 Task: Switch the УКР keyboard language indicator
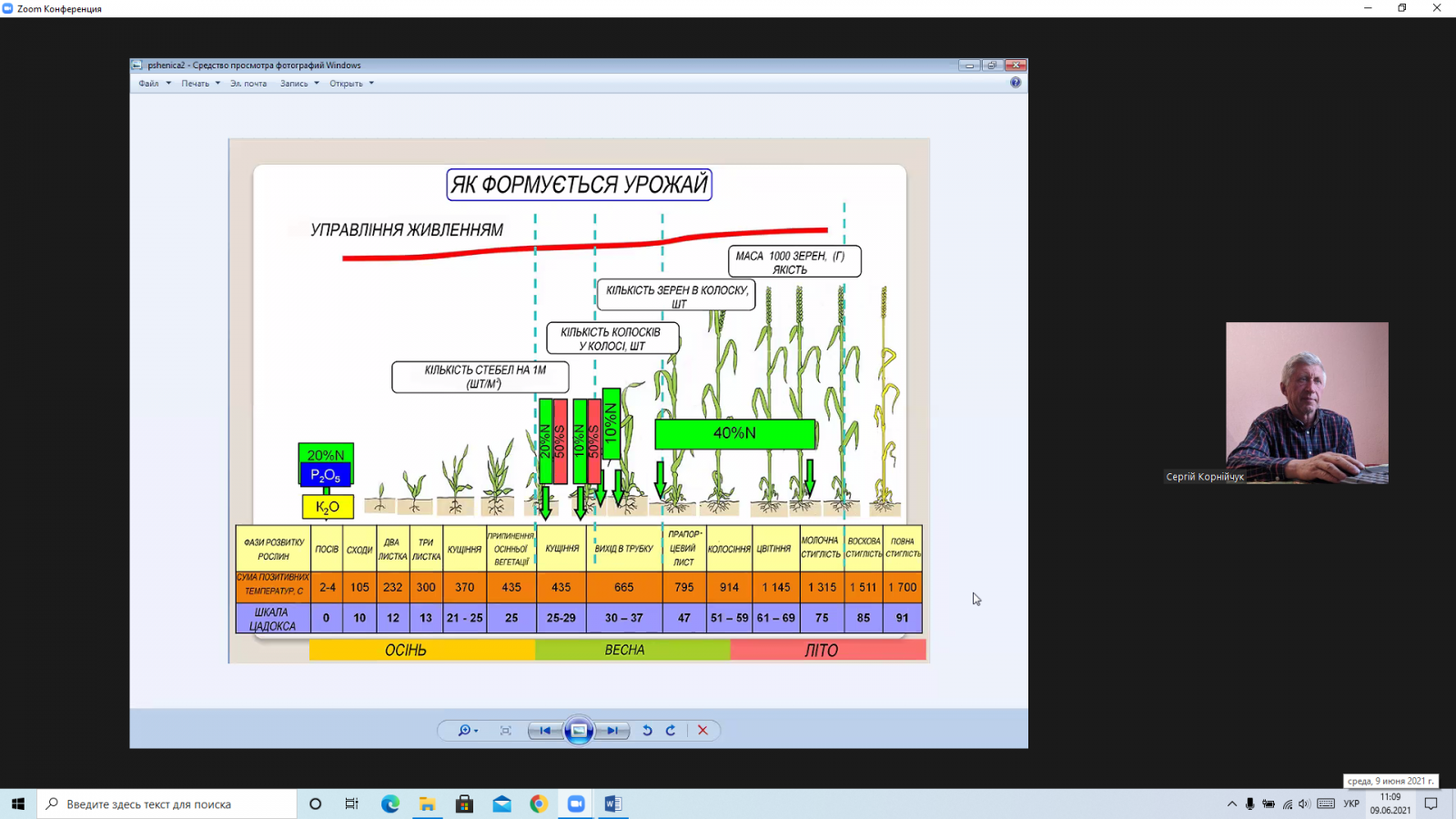(x=1351, y=804)
